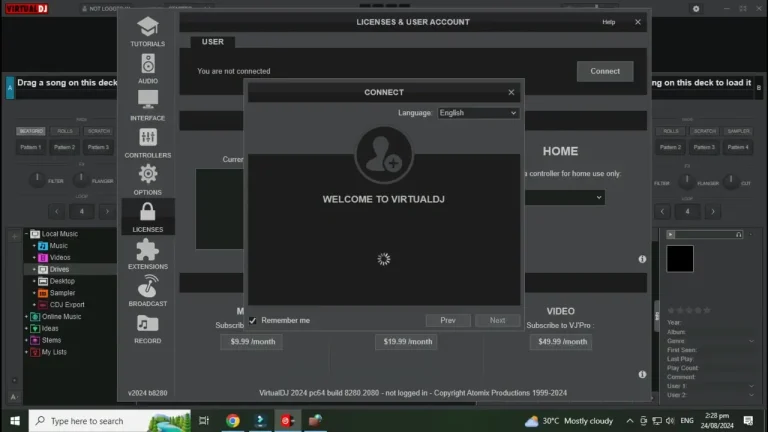Open the Genre field dropdown

pos(751,341)
